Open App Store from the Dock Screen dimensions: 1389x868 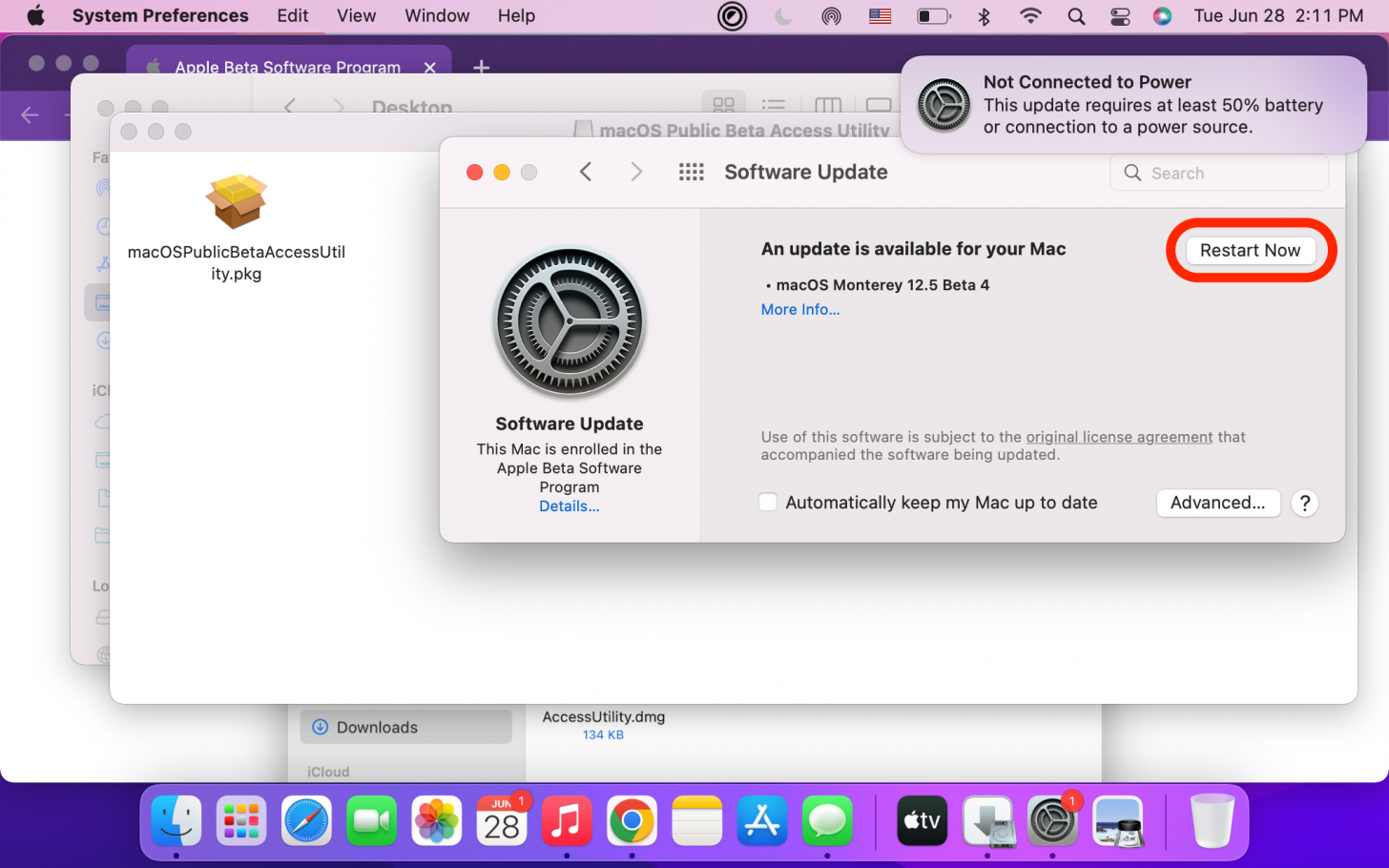[762, 820]
